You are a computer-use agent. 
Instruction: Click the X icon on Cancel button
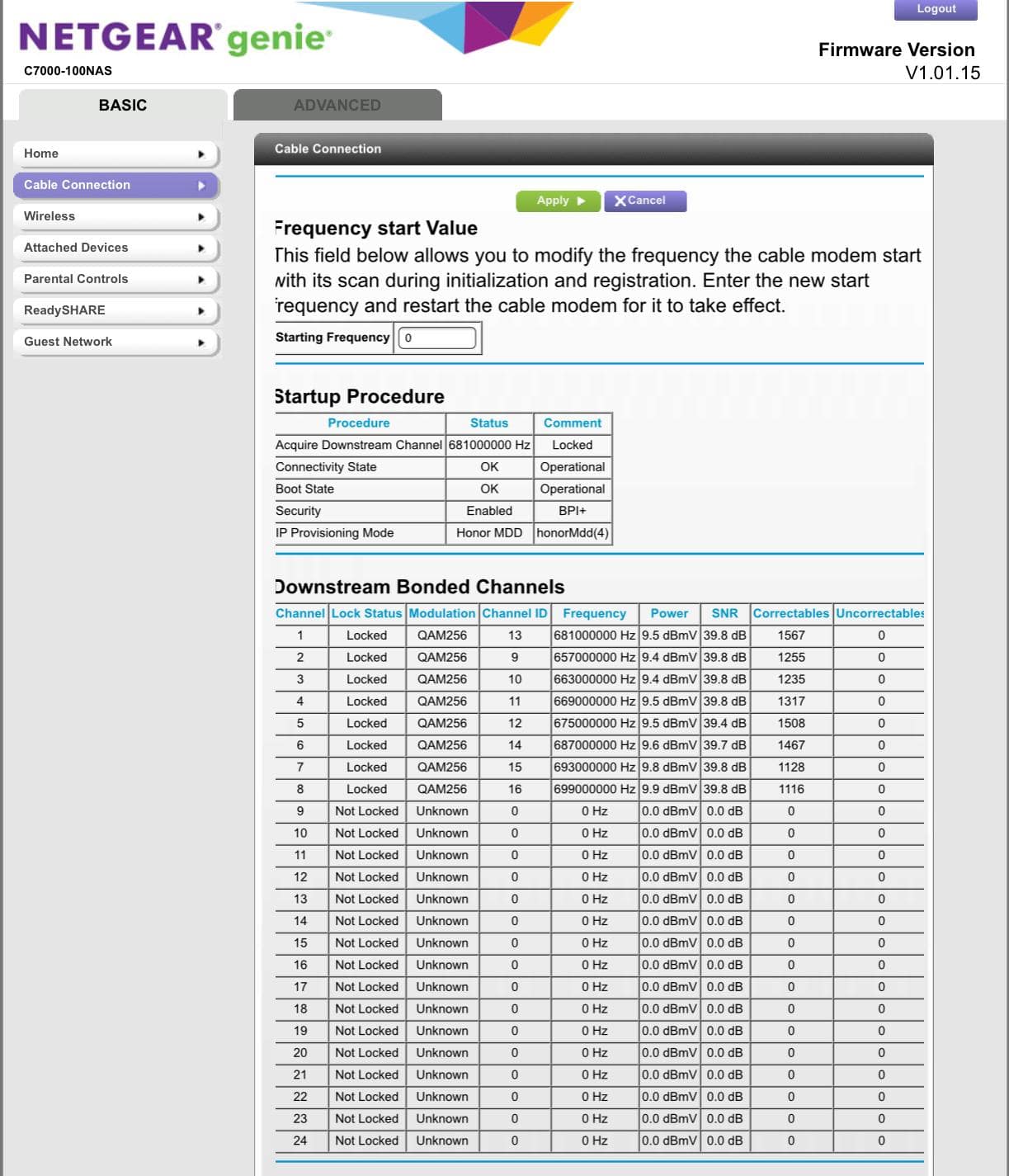click(x=620, y=200)
